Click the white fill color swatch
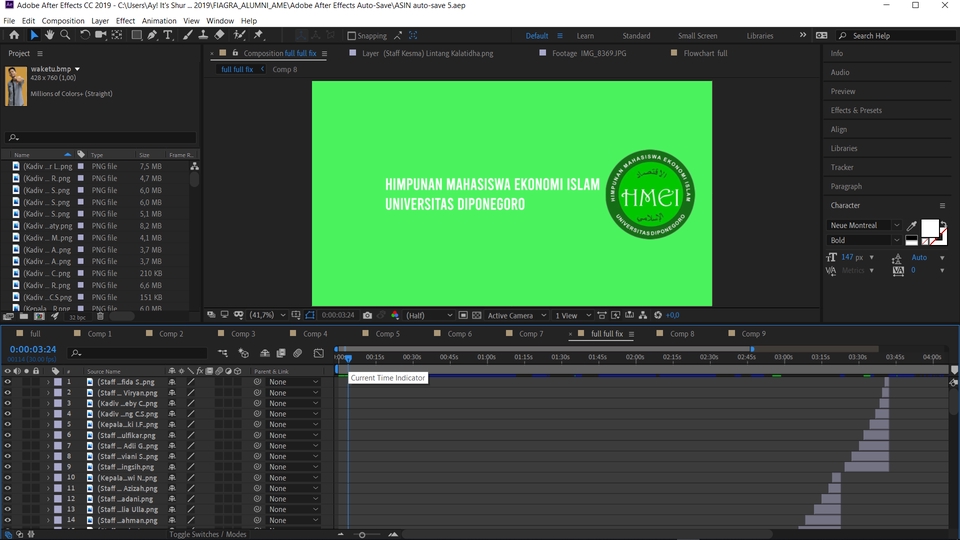The height and width of the screenshot is (540, 960). pos(930,228)
